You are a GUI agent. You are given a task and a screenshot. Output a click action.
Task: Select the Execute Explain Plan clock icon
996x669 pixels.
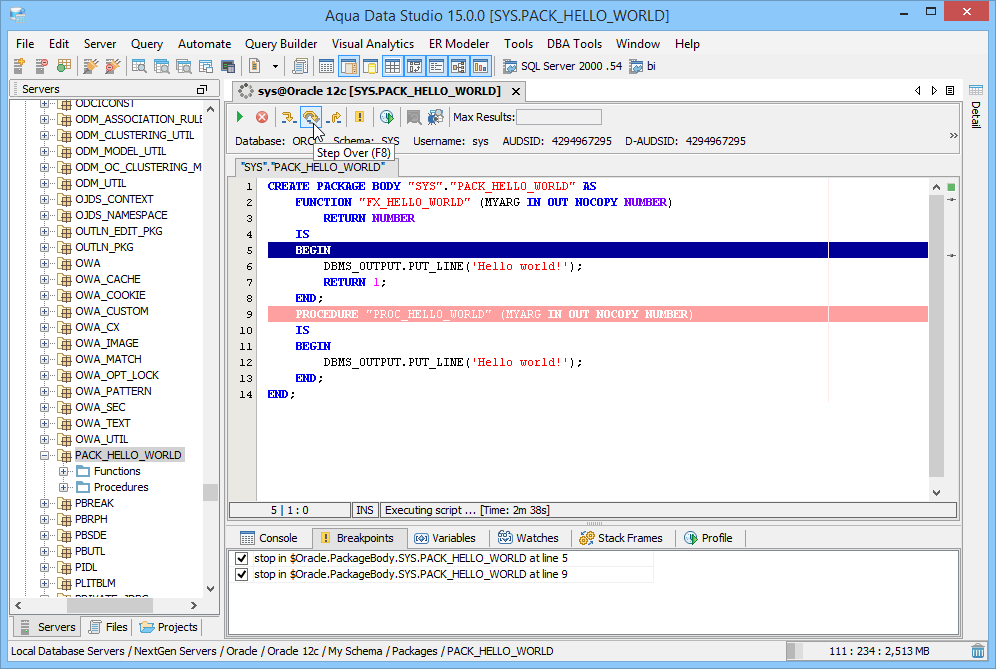pyautogui.click(x=388, y=117)
